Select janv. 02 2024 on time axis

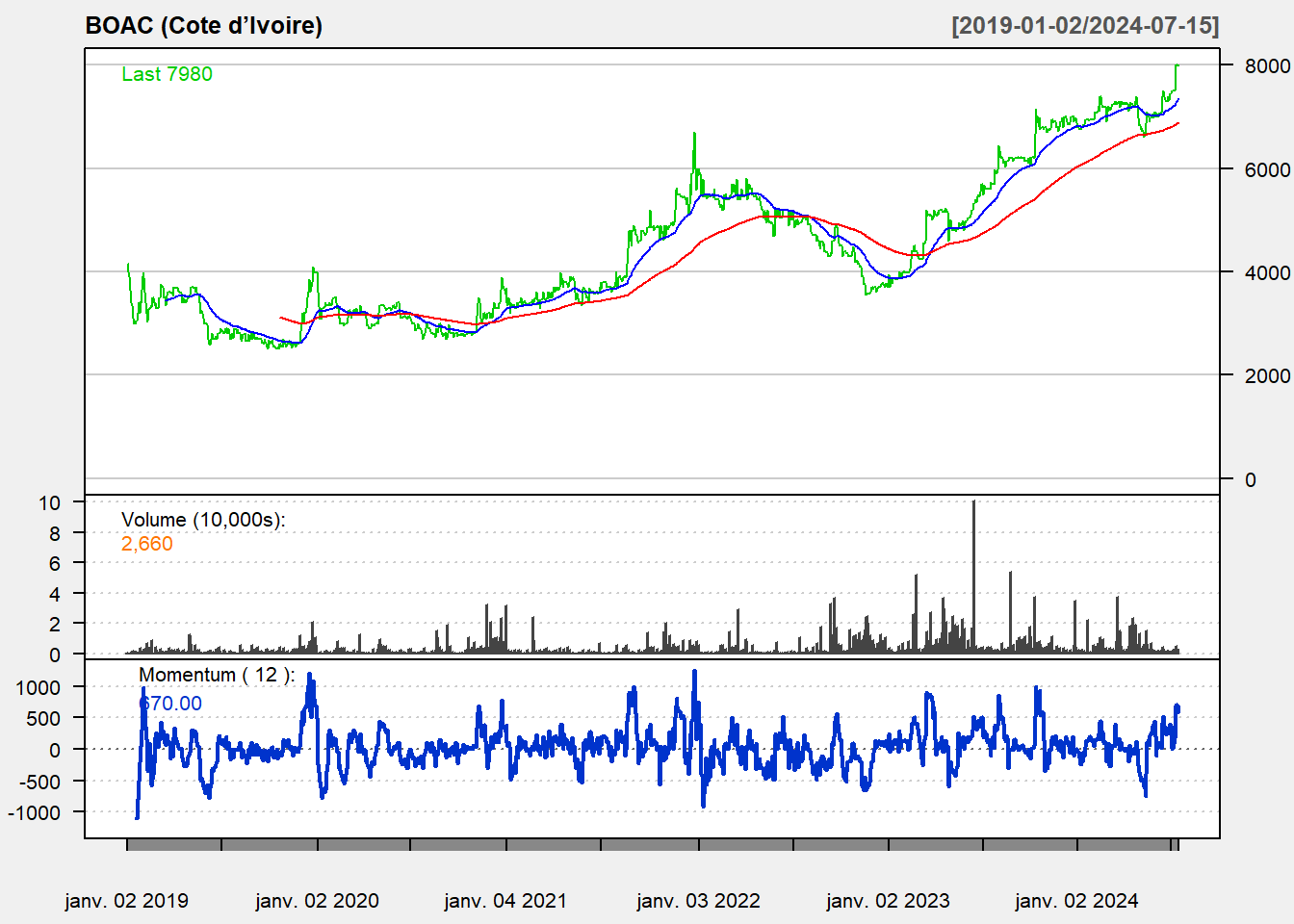[1076, 901]
